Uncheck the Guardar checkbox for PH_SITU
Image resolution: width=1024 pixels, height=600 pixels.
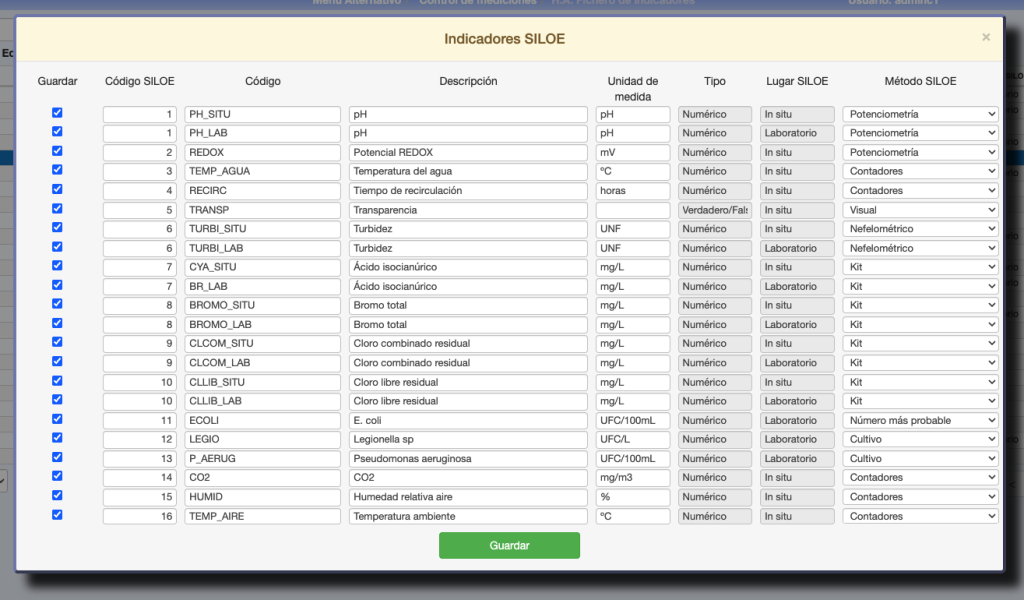pyautogui.click(x=57, y=113)
